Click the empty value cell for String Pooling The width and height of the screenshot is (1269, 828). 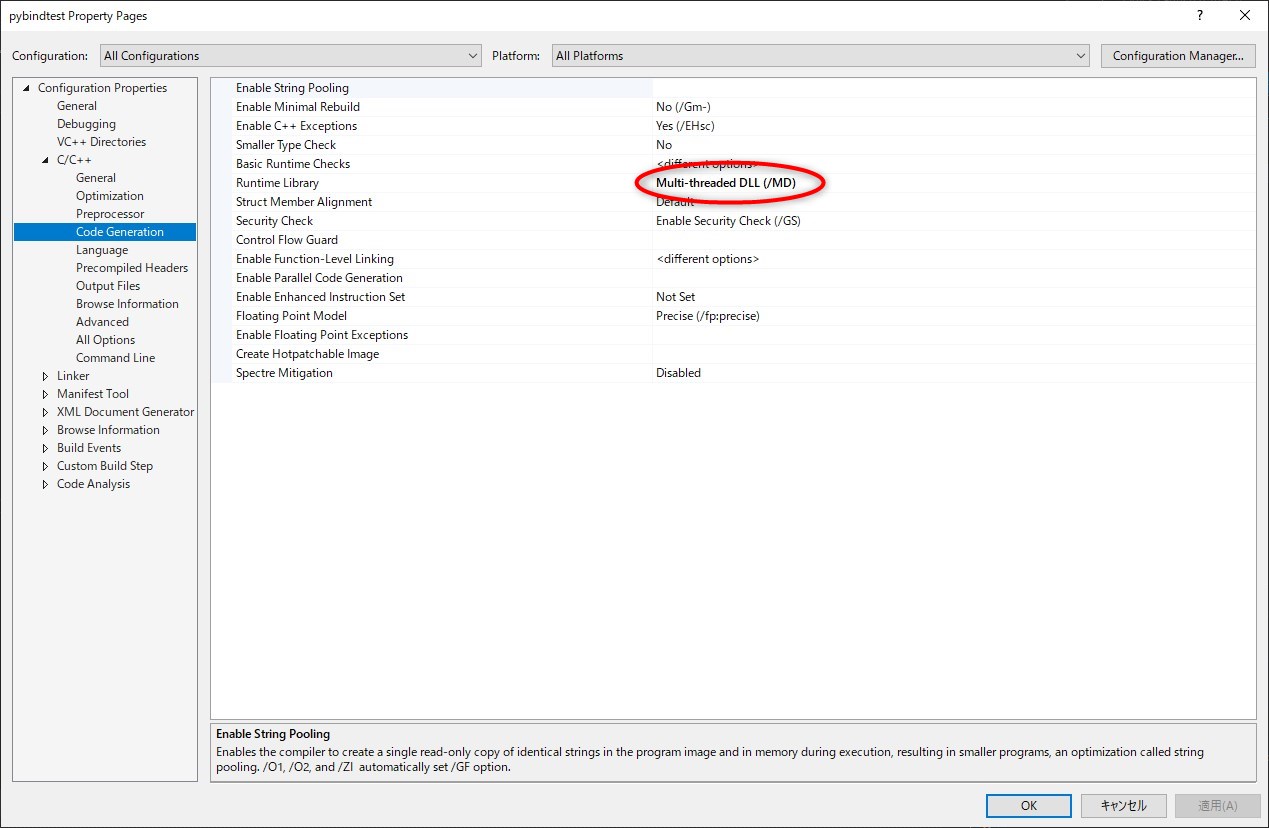(x=954, y=88)
